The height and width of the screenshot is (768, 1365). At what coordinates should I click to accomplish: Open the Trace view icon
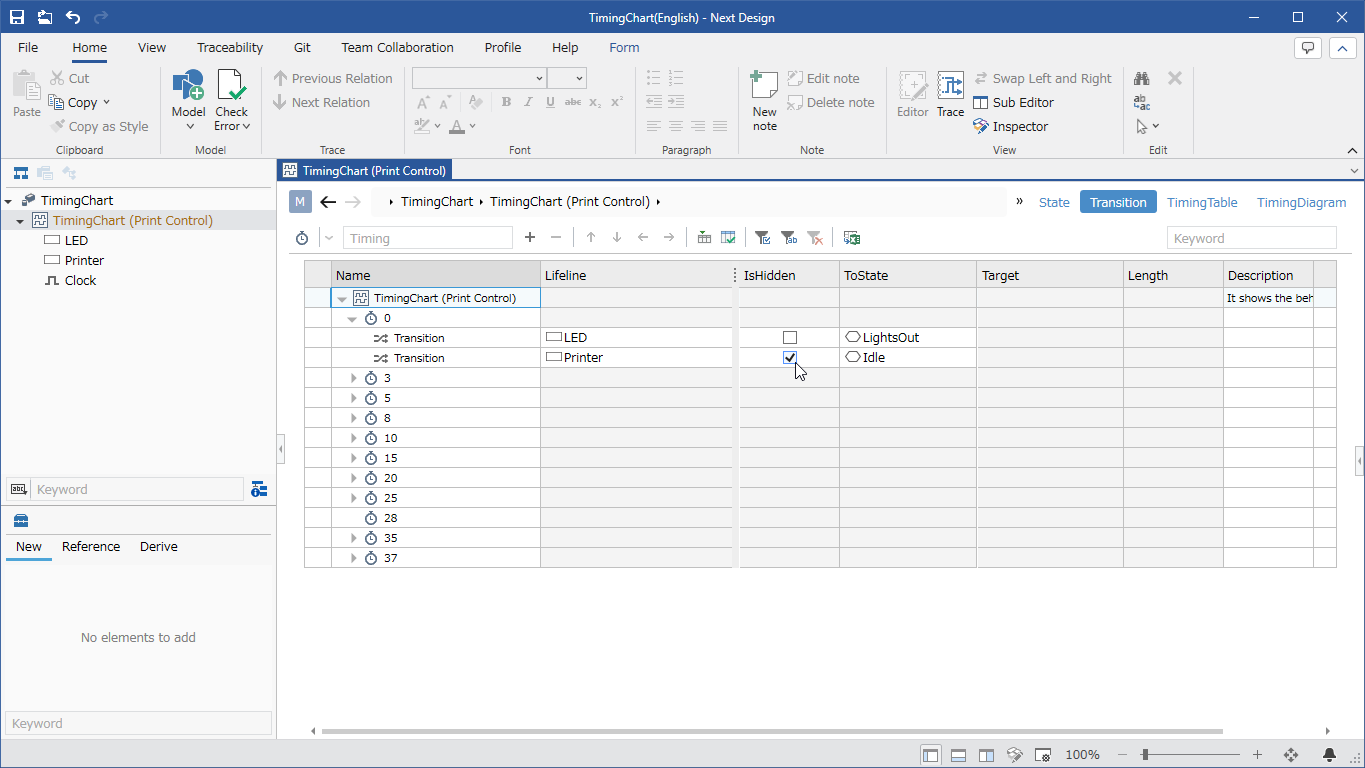(950, 94)
